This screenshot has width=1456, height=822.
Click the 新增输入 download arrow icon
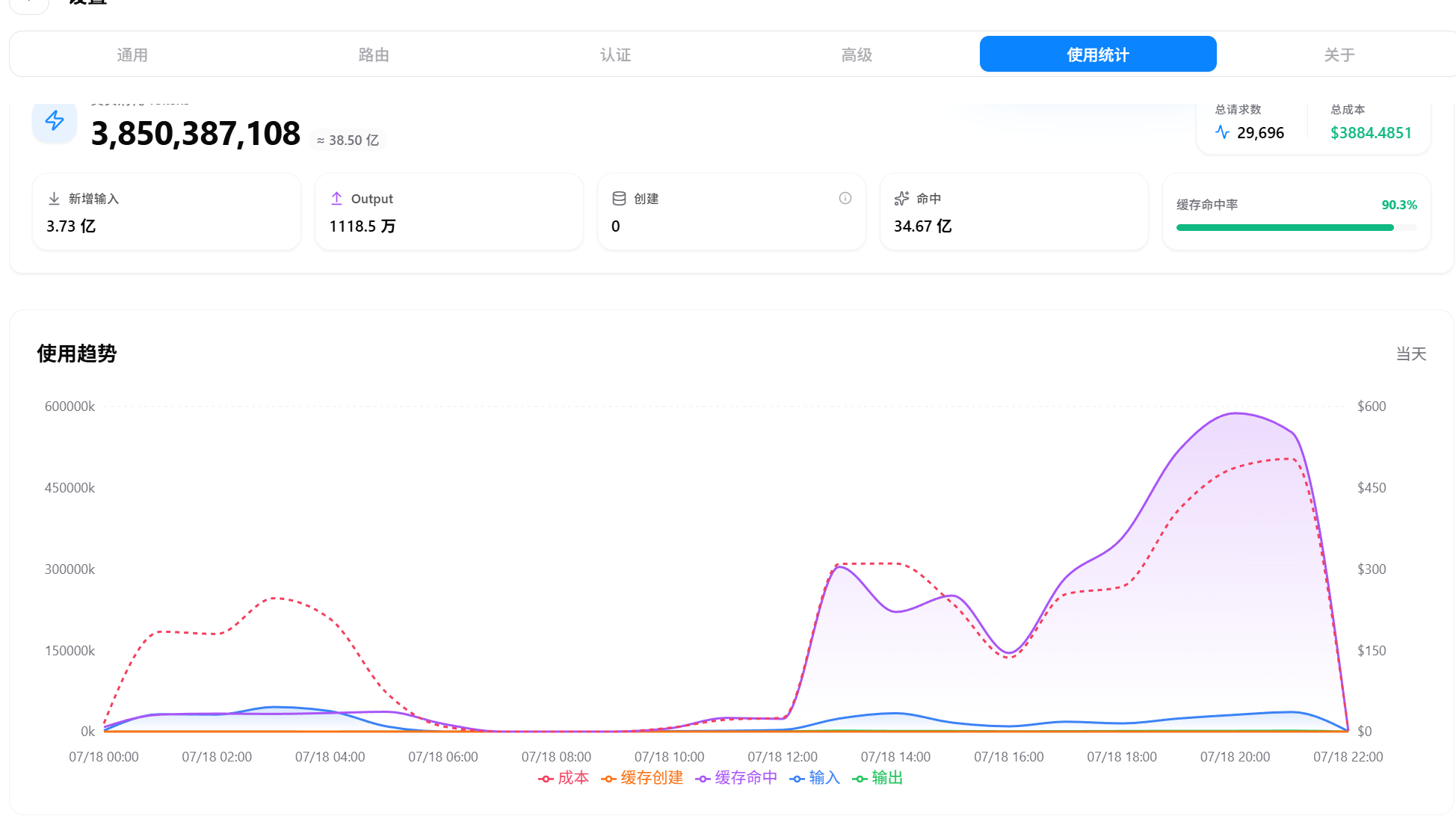(x=54, y=199)
